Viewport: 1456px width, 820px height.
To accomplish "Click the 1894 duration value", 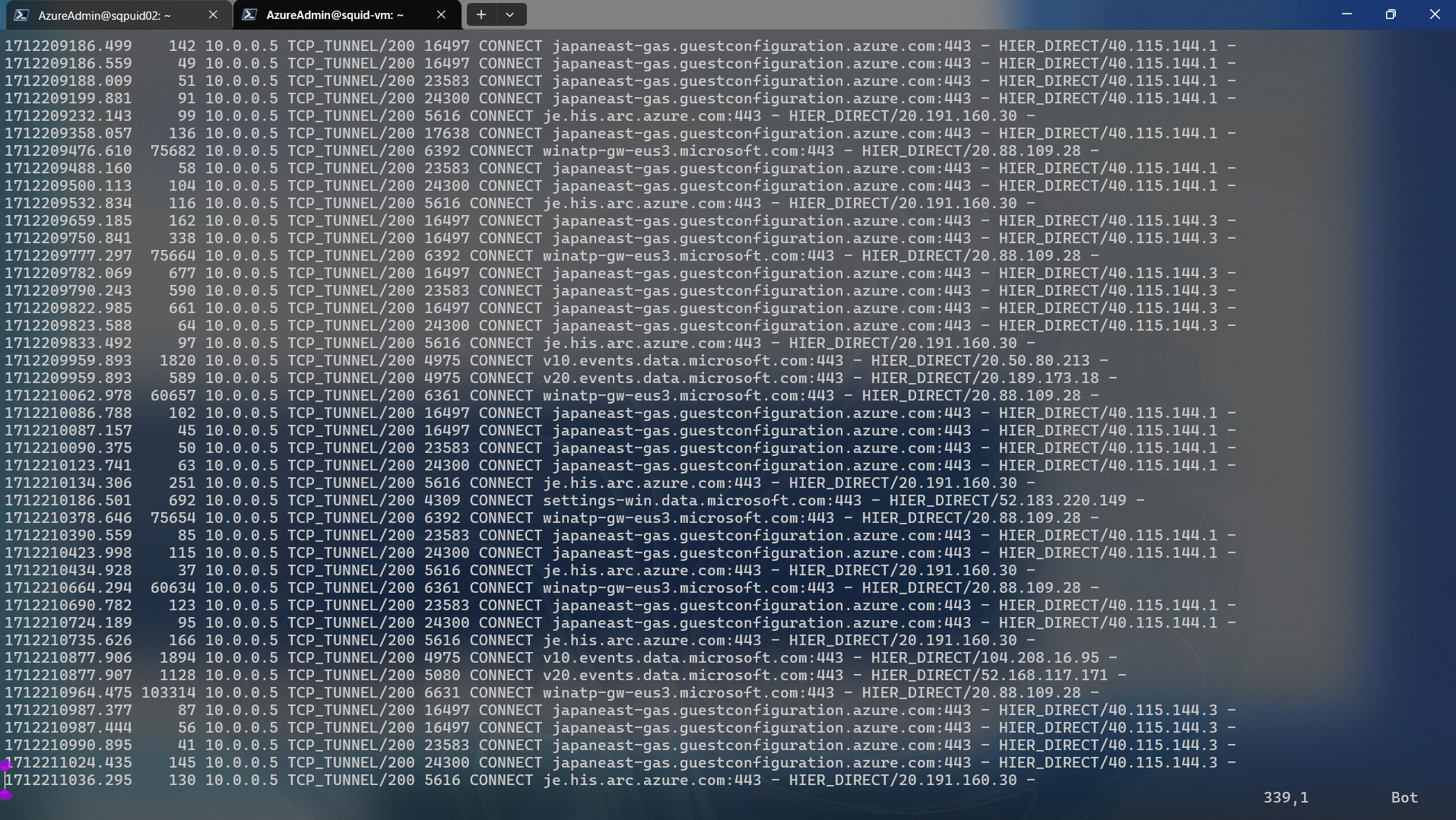I will click(177, 657).
